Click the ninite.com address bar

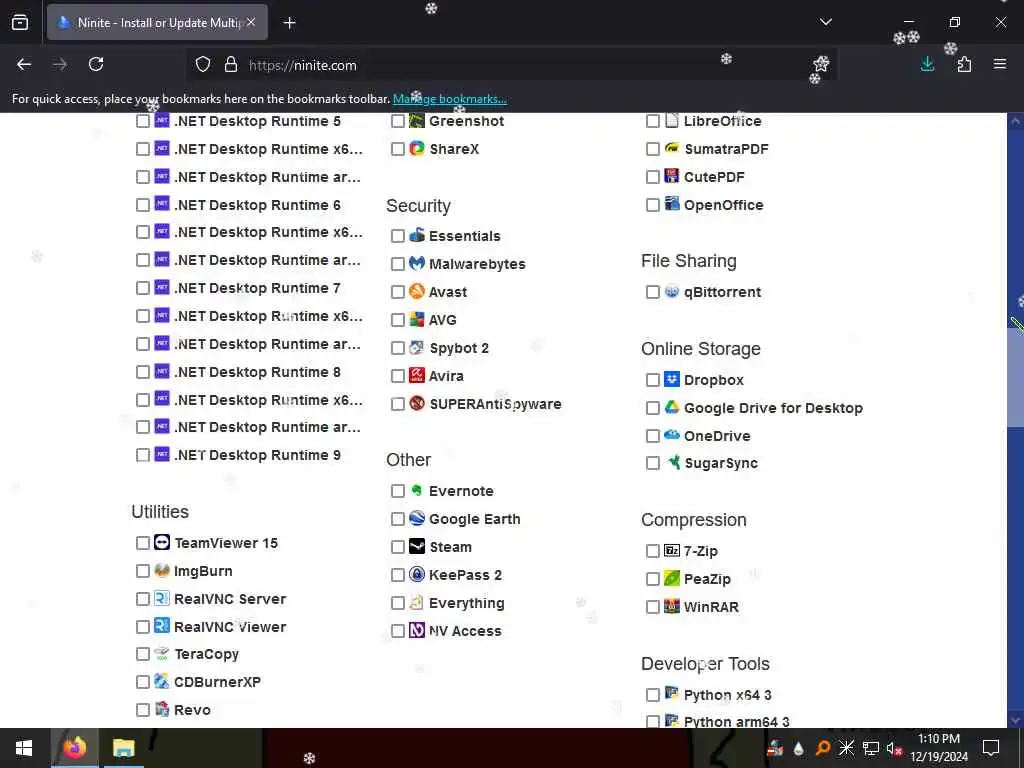click(x=509, y=65)
